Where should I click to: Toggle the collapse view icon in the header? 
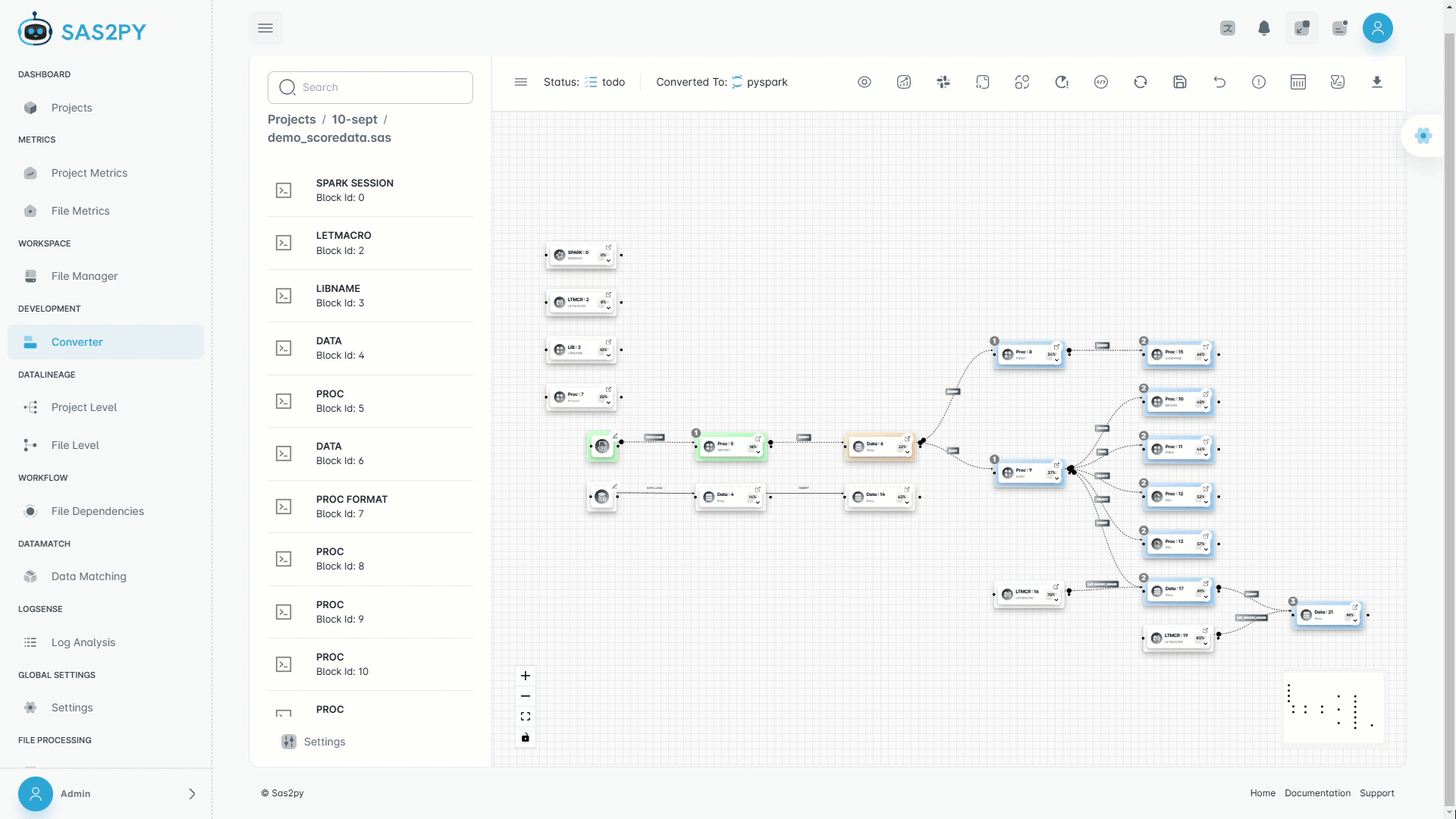tap(1302, 28)
